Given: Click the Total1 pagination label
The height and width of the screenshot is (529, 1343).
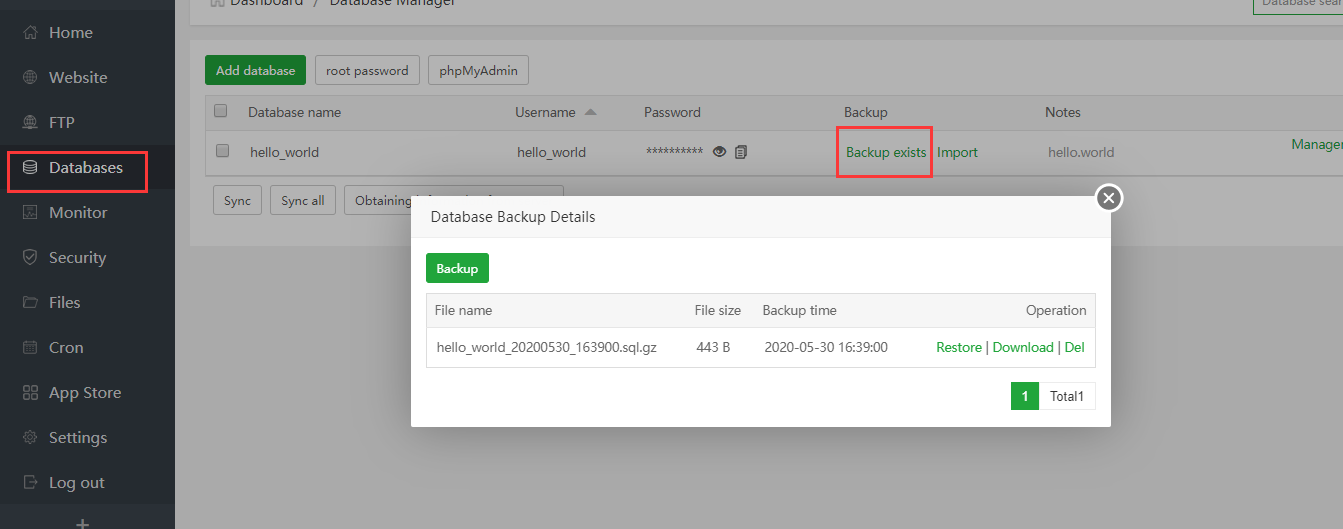Looking at the screenshot, I should point(1067,396).
